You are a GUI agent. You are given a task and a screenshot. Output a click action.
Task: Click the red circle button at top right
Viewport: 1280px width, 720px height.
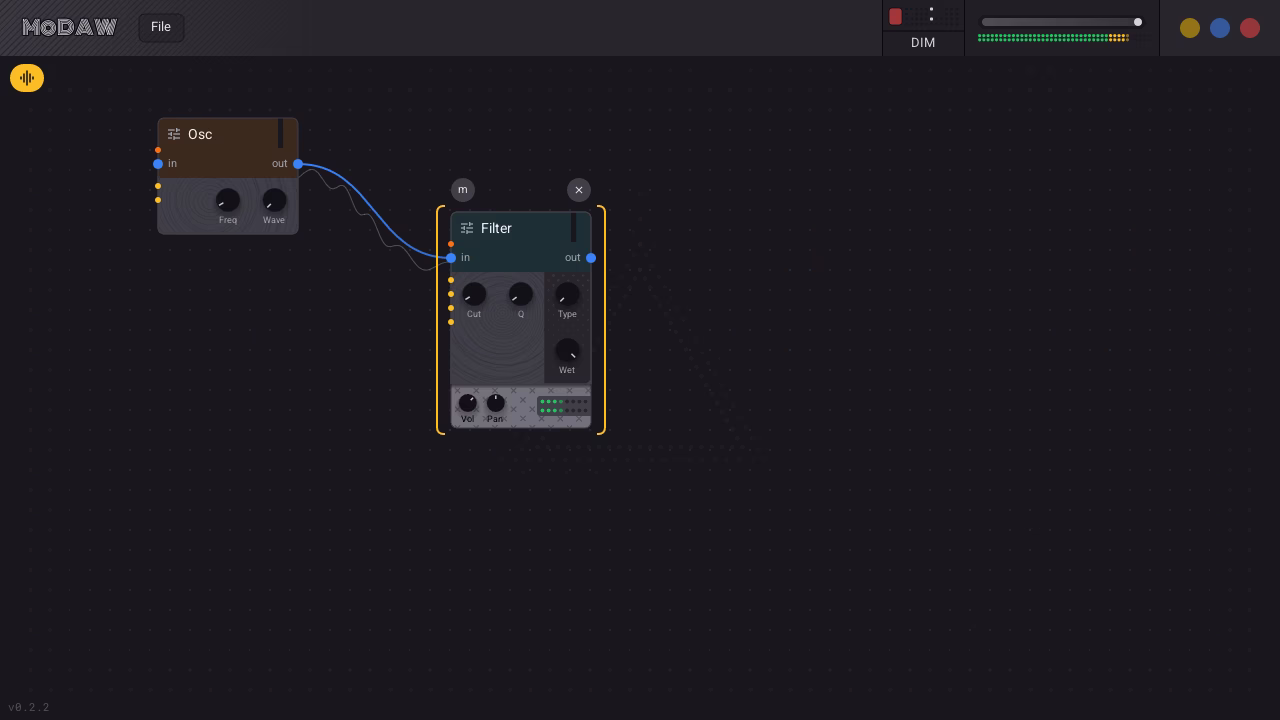1250,28
